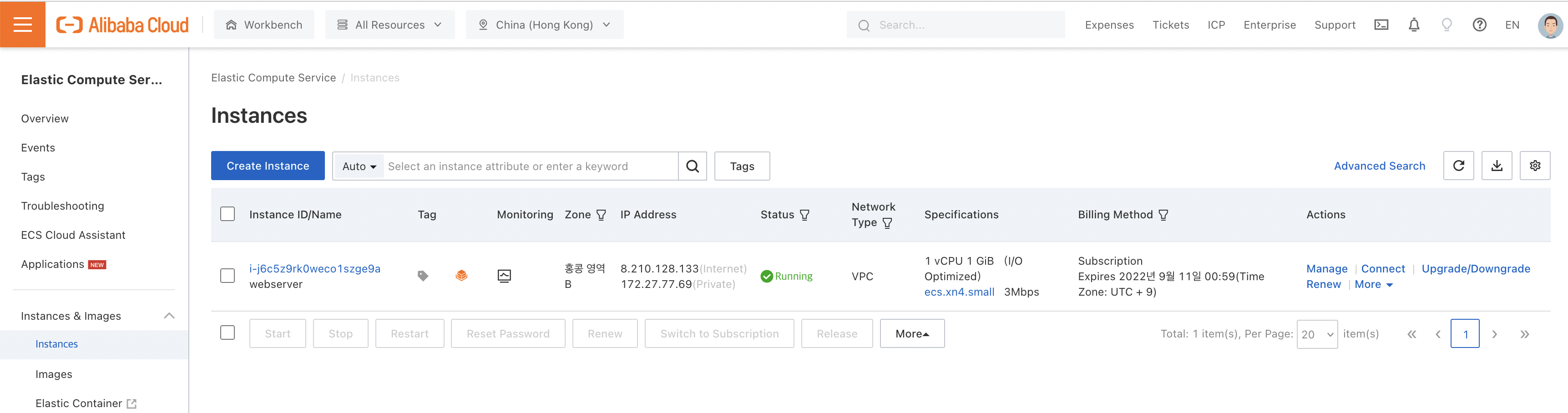Filter by Status funnel icon
The height and width of the screenshot is (413, 1568).
point(804,215)
